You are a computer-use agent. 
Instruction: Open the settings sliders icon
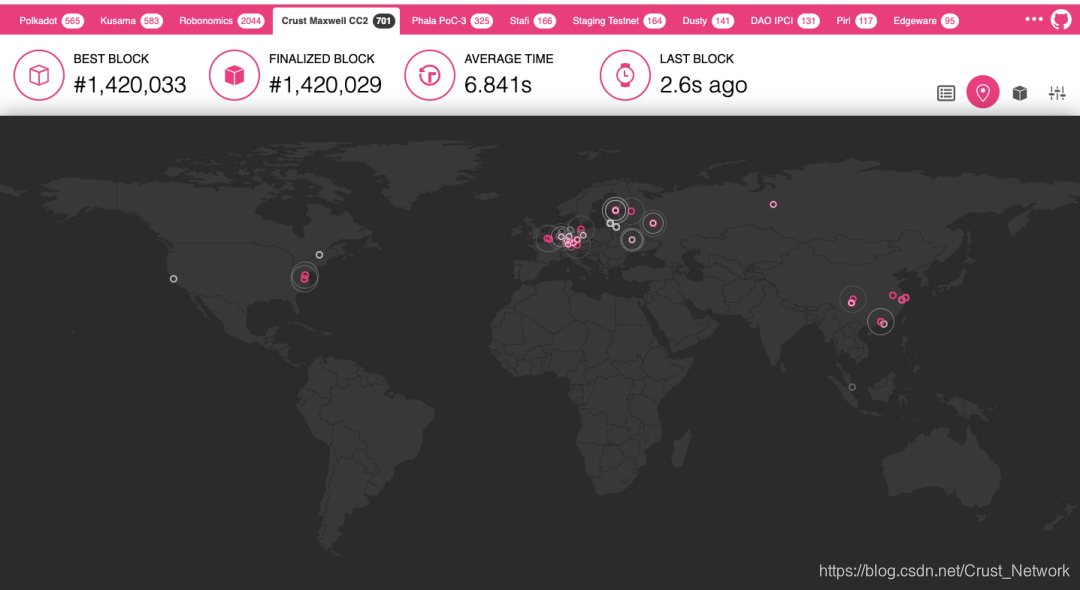tap(1057, 93)
